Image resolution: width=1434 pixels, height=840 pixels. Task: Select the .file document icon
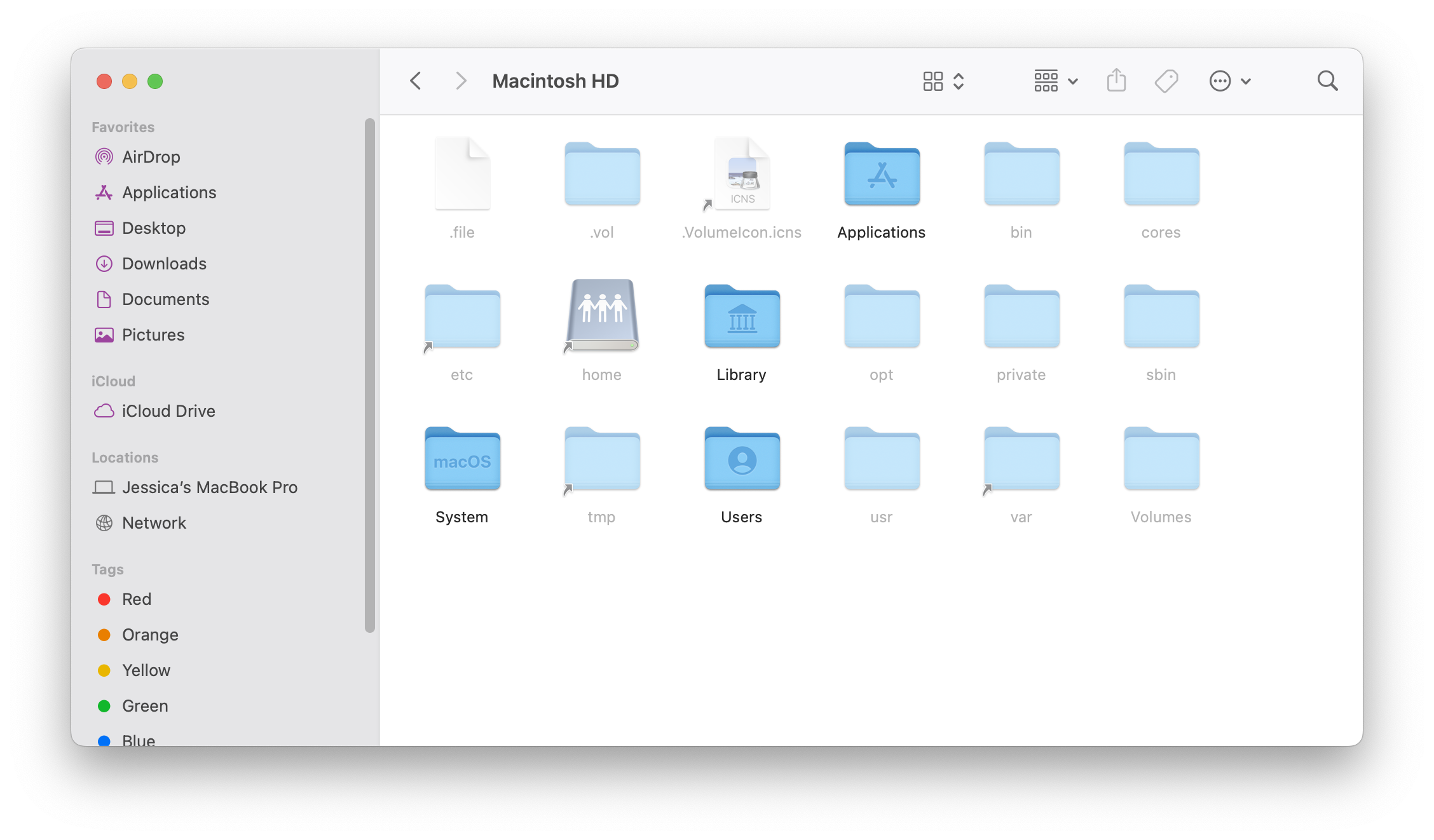click(x=462, y=173)
